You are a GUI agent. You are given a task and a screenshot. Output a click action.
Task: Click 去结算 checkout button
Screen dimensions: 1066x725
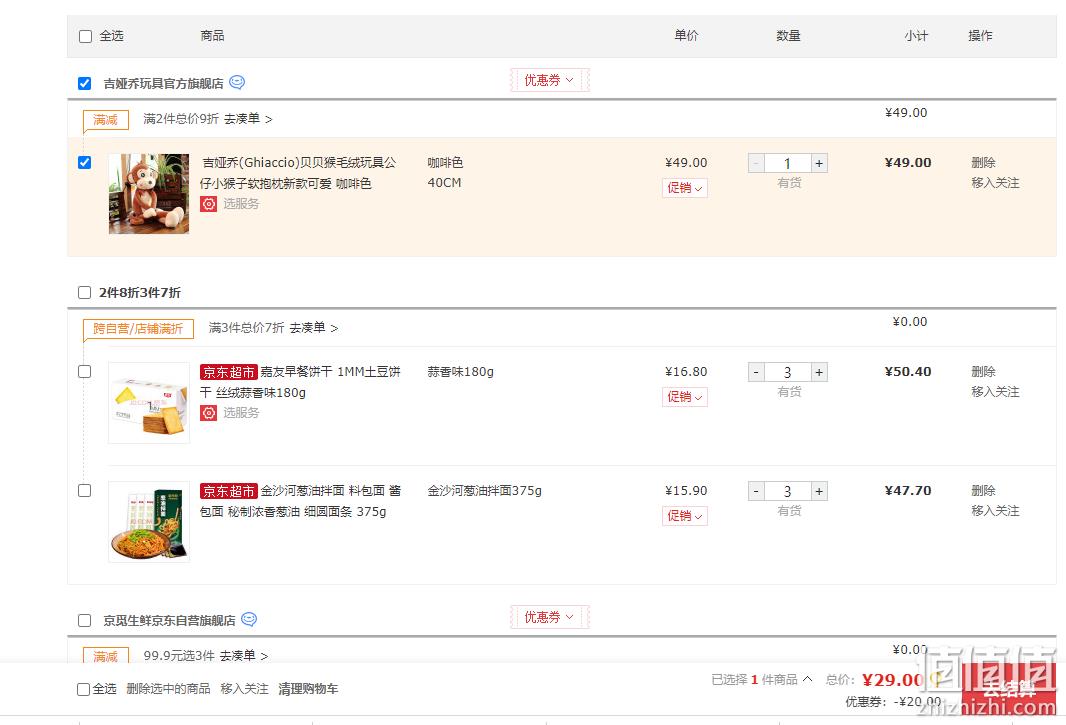pyautogui.click(x=1009, y=688)
